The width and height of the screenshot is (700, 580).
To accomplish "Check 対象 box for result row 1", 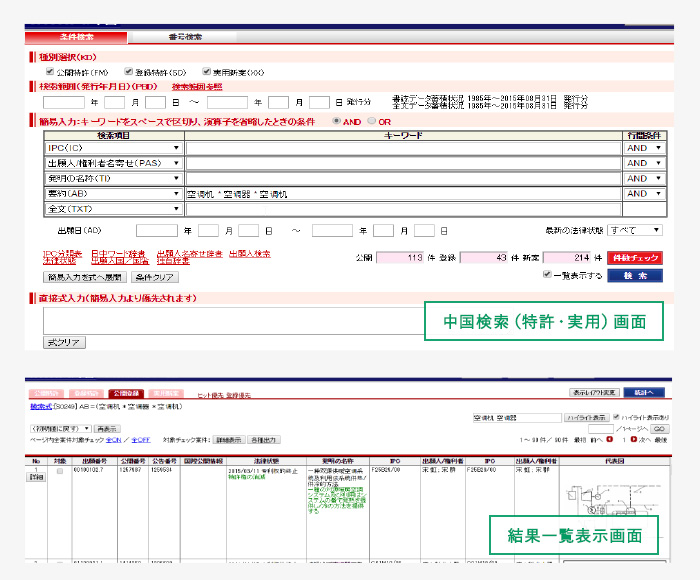I will tap(60, 472).
